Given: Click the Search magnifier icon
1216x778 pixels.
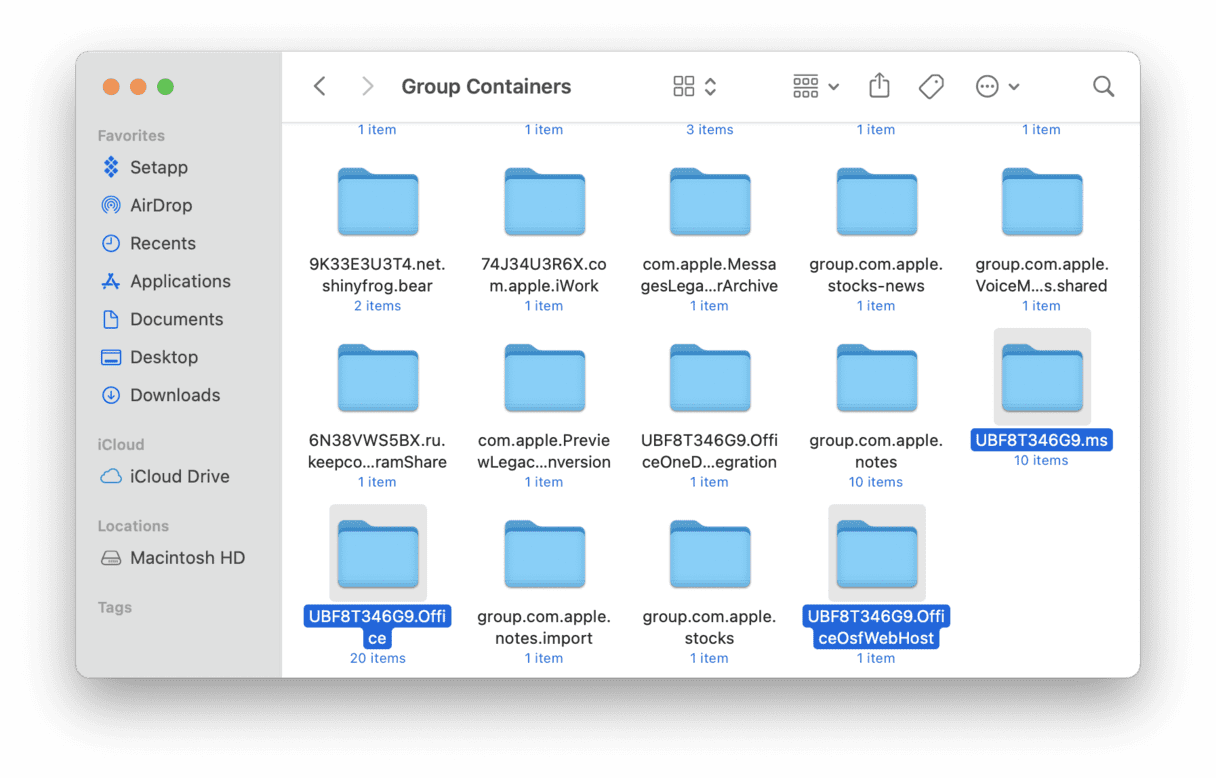Looking at the screenshot, I should 1103,87.
